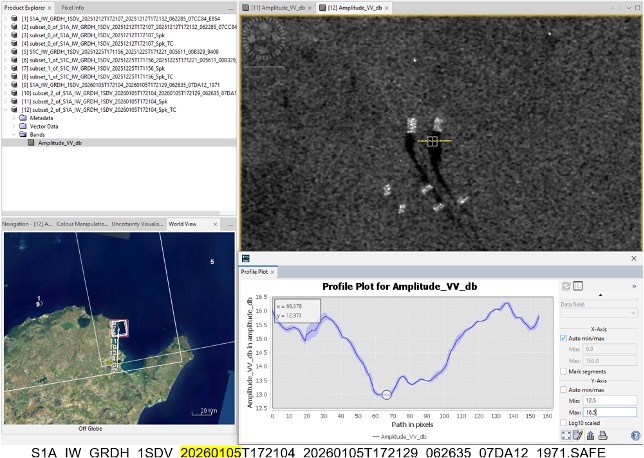644x458 pixels.
Task: Close the [11] Amplitude_VV_db image tab
Action: tap(310, 8)
